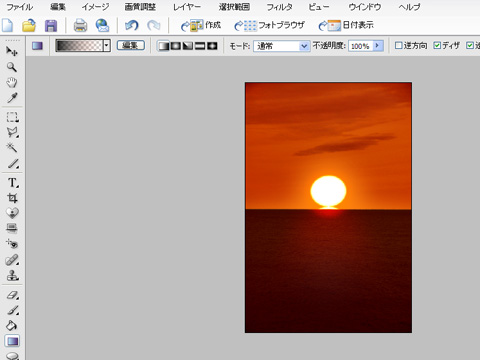The width and height of the screenshot is (480, 360).
Task: Choose the Angle gradient style
Action: tap(188, 46)
